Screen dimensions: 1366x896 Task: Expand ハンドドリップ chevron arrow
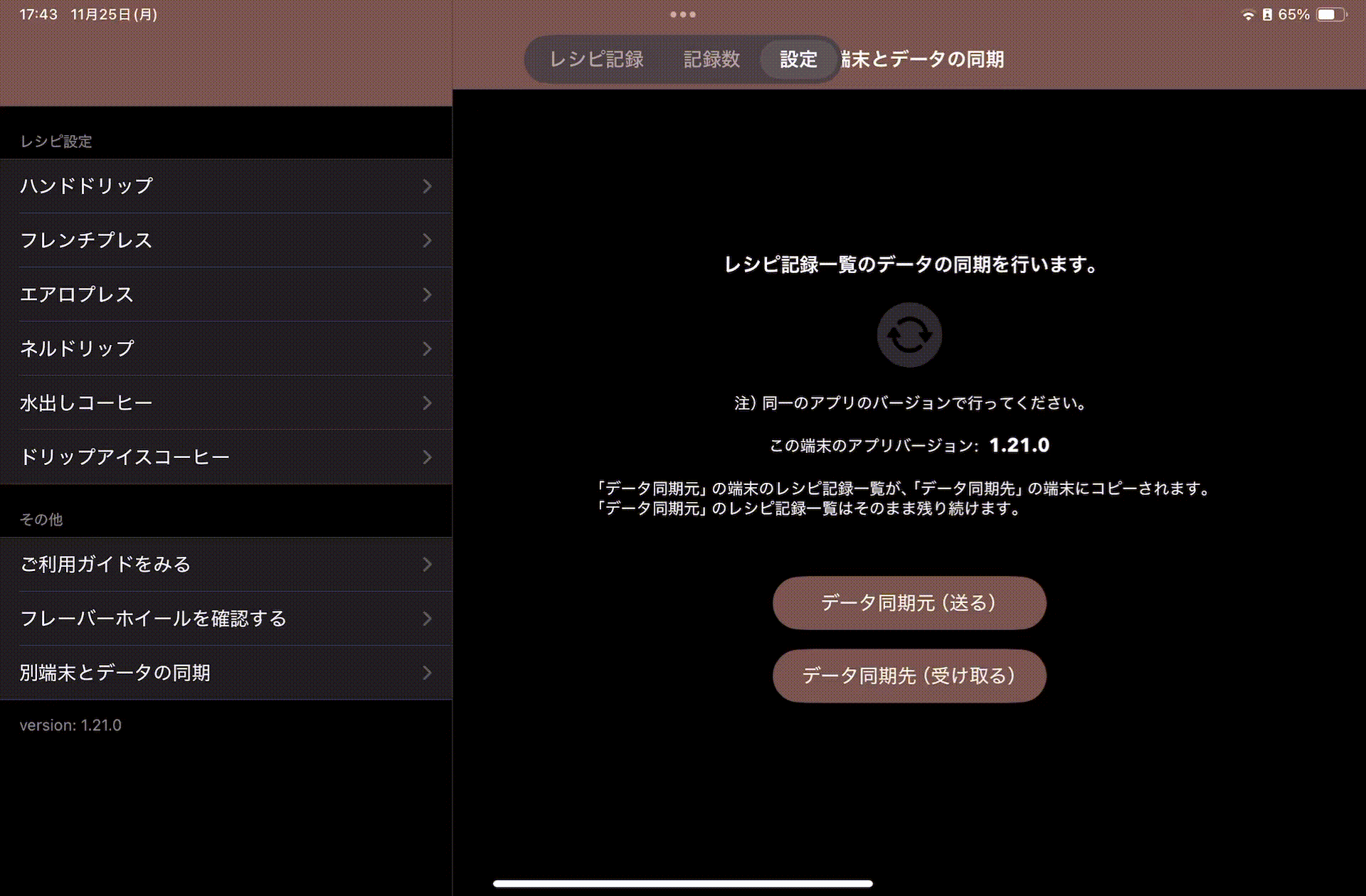pos(427,186)
